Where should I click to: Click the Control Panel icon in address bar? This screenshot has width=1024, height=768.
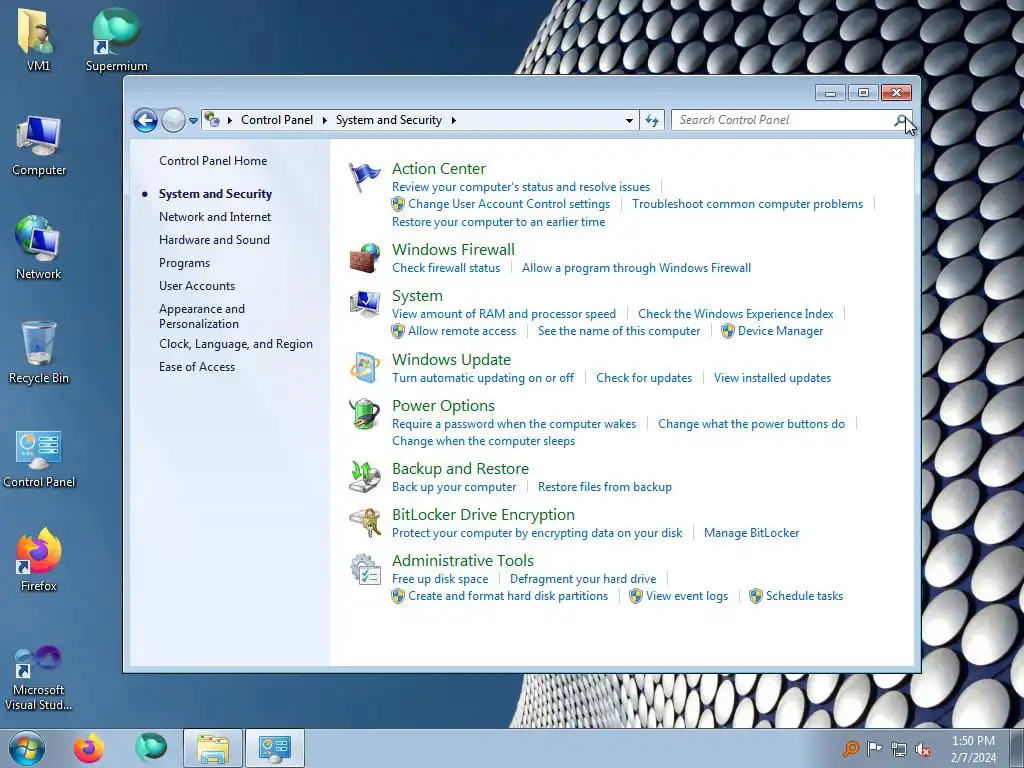[212, 120]
